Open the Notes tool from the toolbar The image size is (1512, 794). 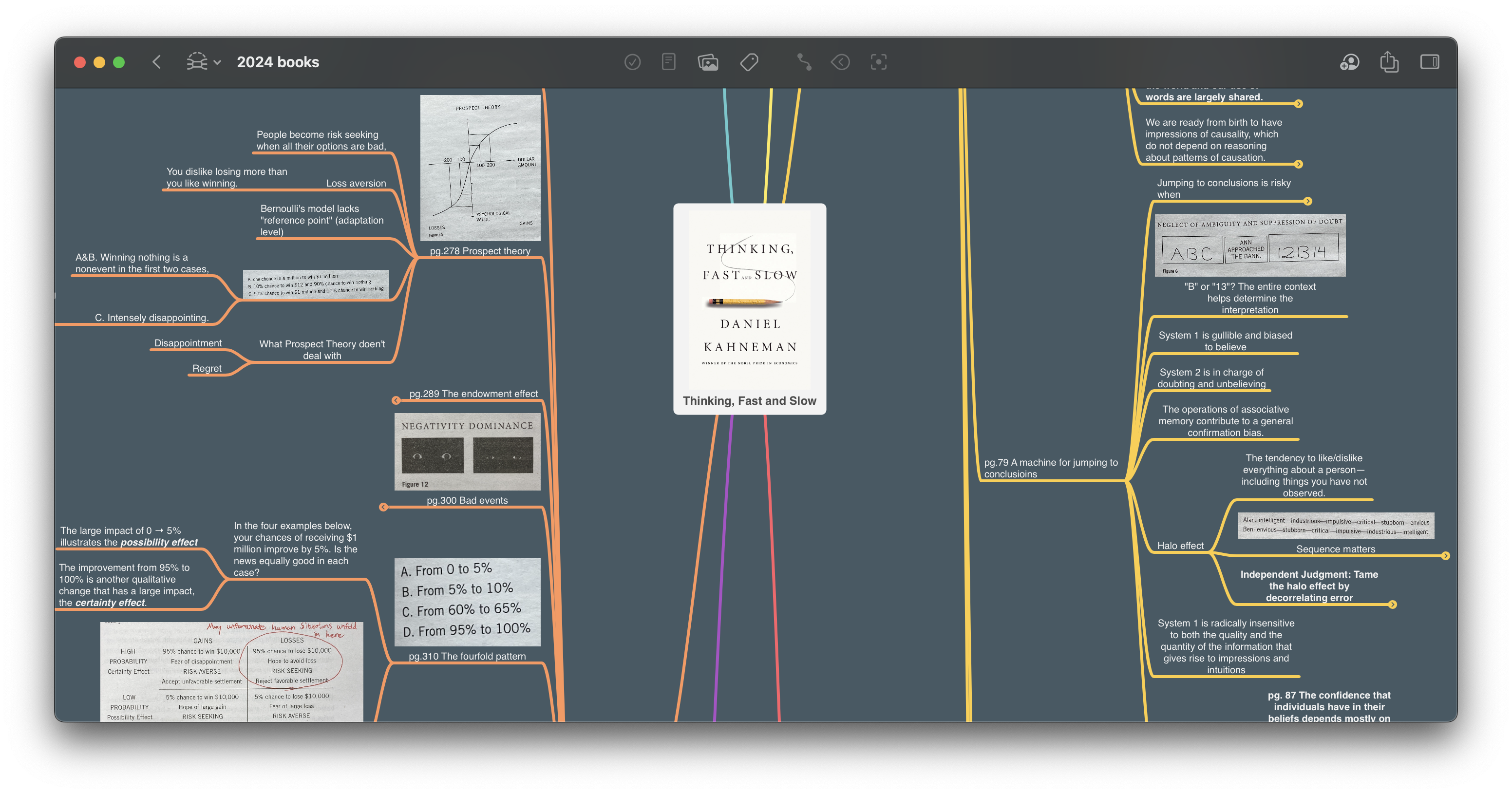[x=667, y=61]
